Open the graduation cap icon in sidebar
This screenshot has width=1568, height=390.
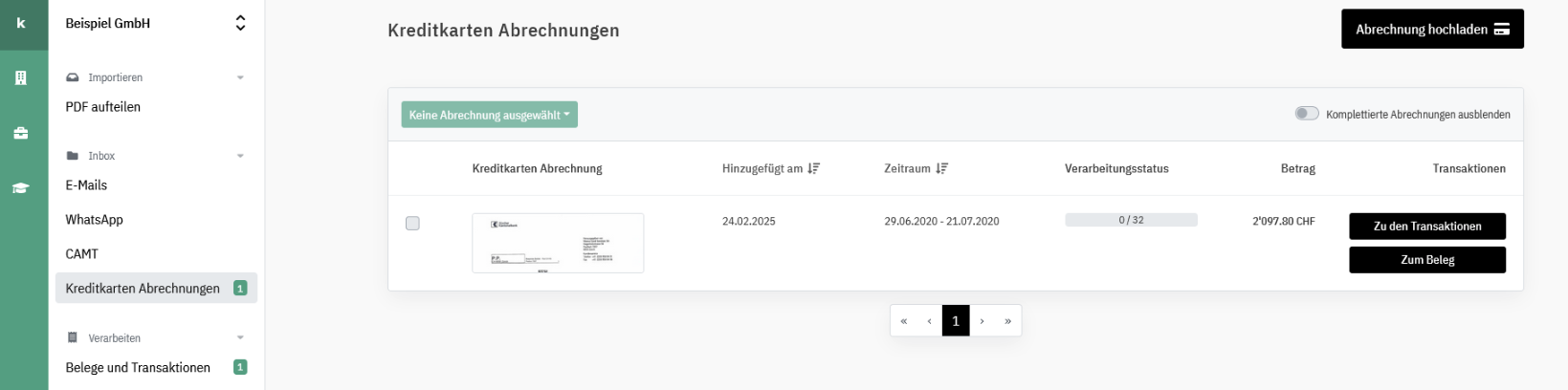(x=21, y=188)
